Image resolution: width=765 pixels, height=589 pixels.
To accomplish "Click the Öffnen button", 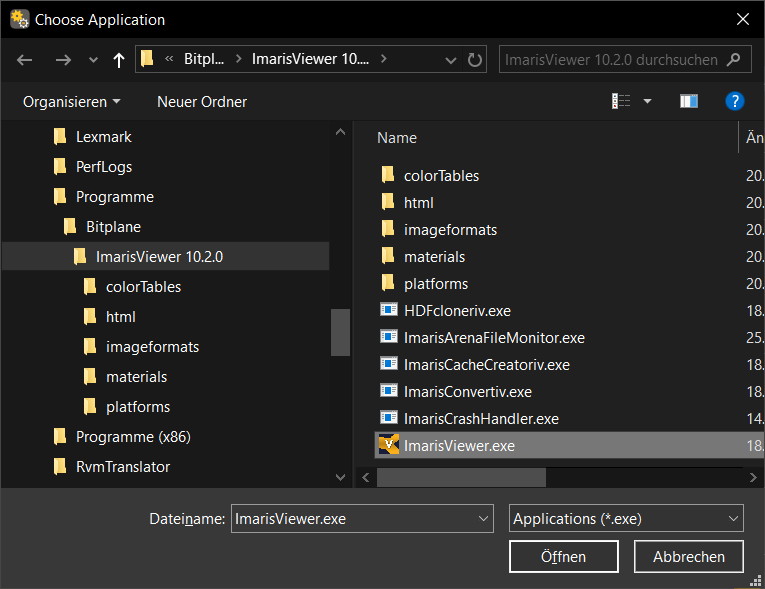I will (564, 556).
